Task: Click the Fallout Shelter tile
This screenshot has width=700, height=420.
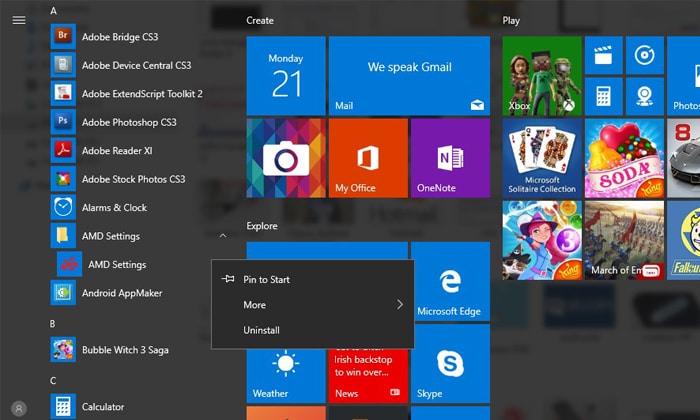Action: point(683,240)
